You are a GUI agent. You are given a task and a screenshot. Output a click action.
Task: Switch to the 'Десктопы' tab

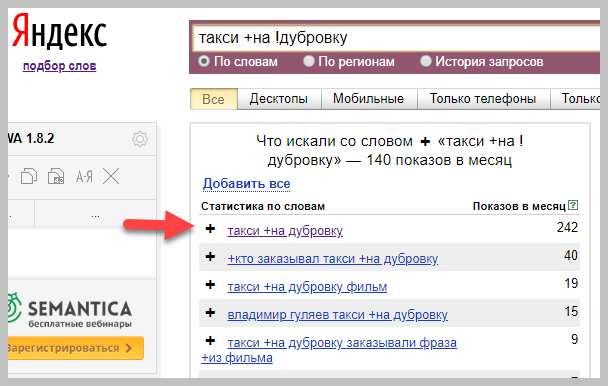pos(279,99)
